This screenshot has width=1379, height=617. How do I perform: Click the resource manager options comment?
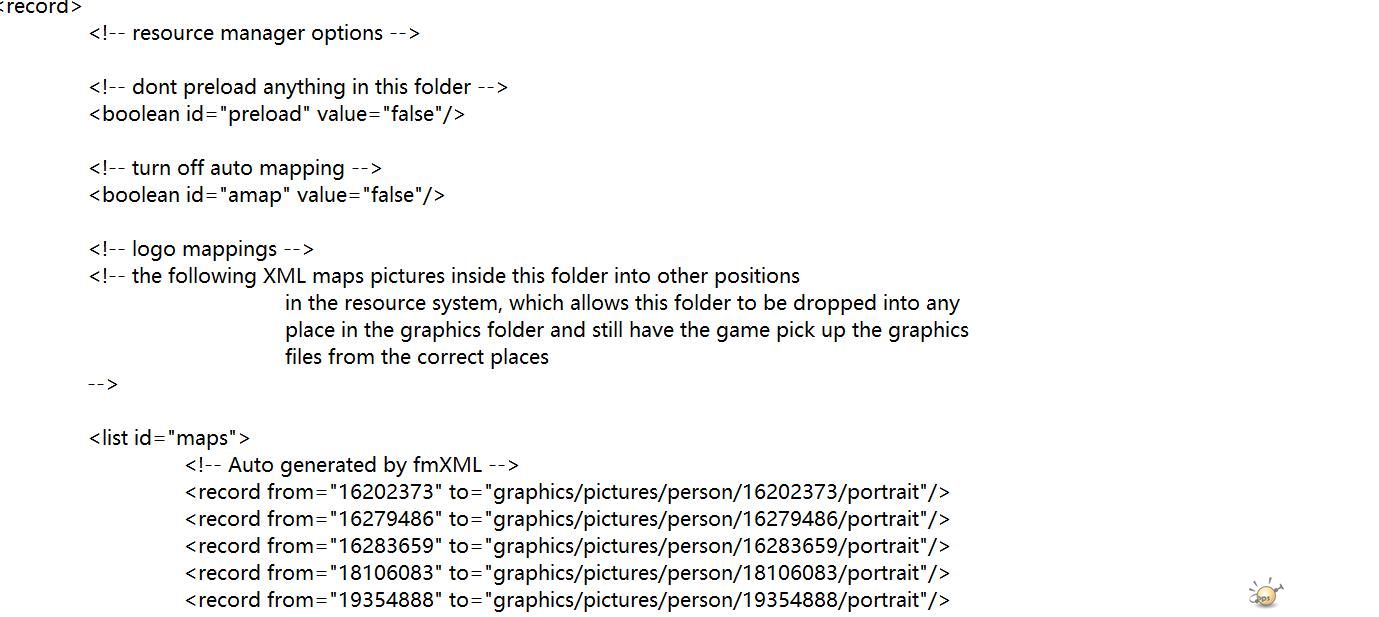click(254, 33)
